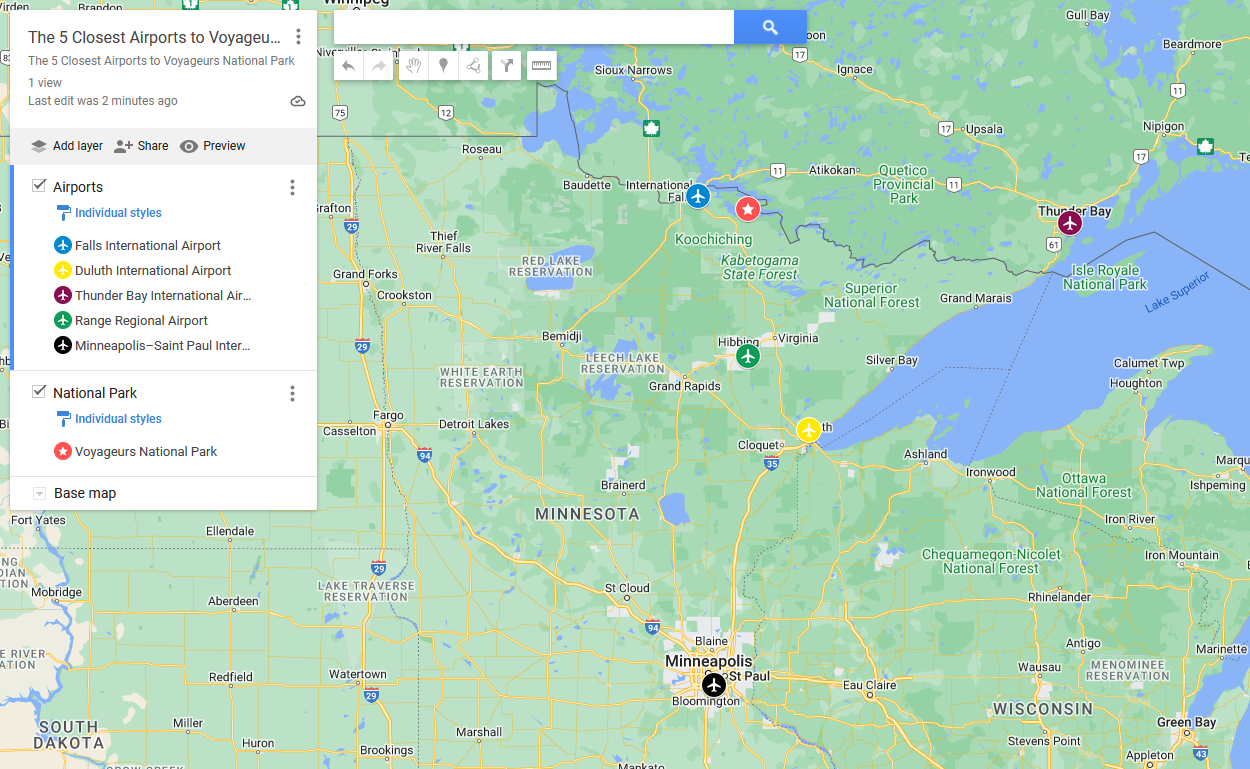Select Duluth International Airport list item
Viewport: 1250px width, 769px height.
coord(153,270)
